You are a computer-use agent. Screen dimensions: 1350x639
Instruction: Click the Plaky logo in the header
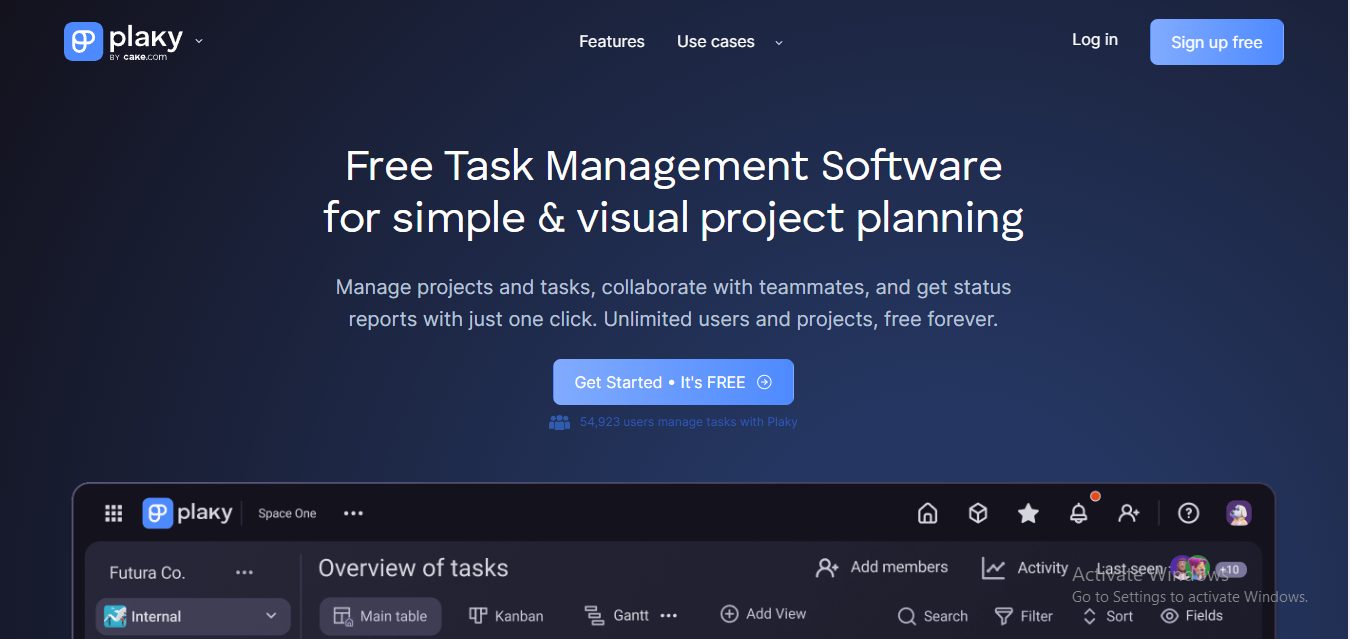point(123,41)
